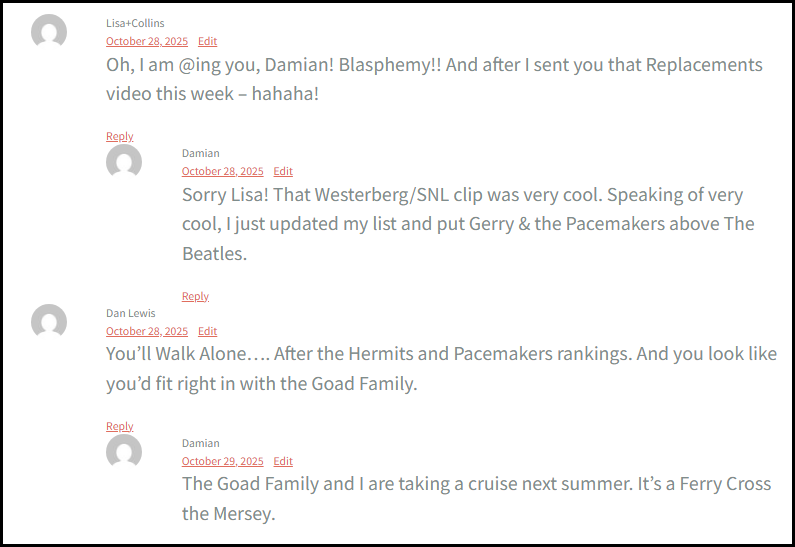This screenshot has height=547, width=795.
Task: Click Damian's avatar beside the Goad Family cruise comment
Action: tap(124, 452)
